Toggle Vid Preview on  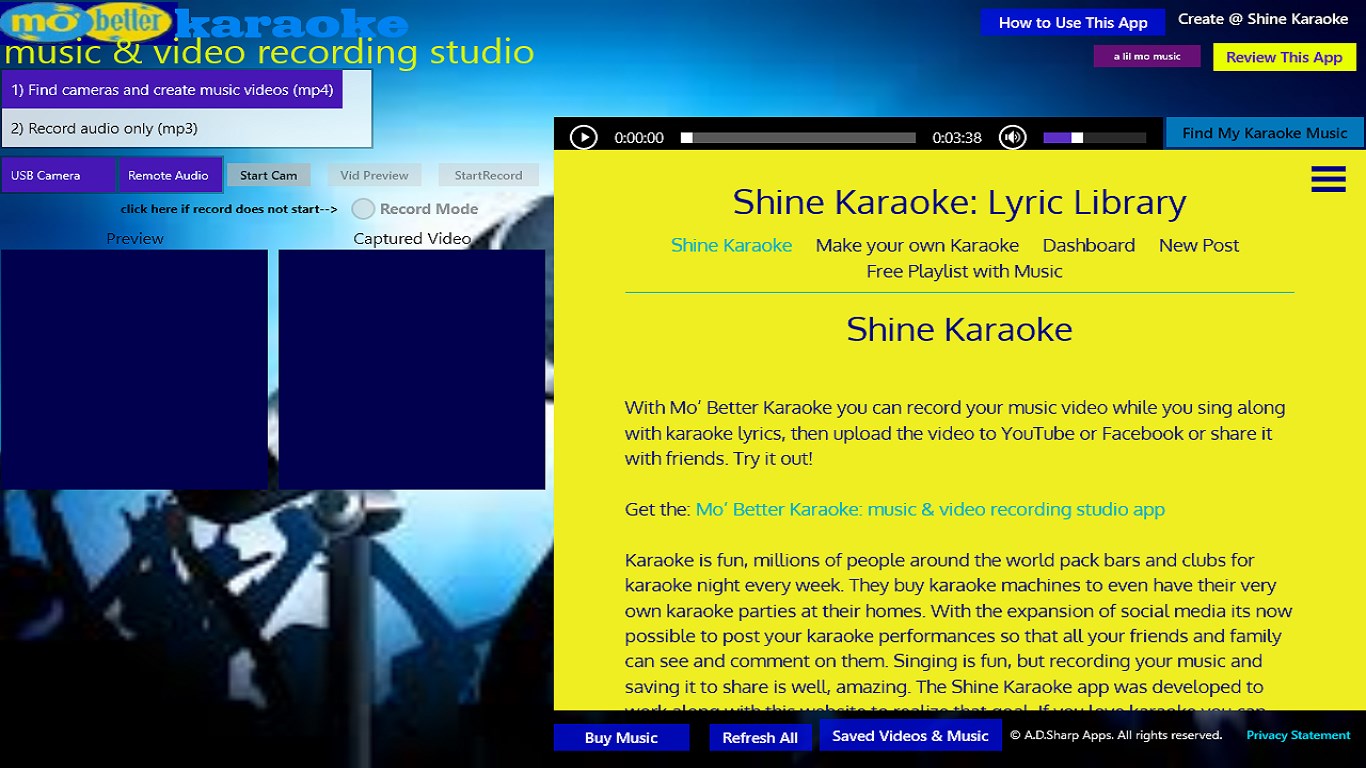375,174
